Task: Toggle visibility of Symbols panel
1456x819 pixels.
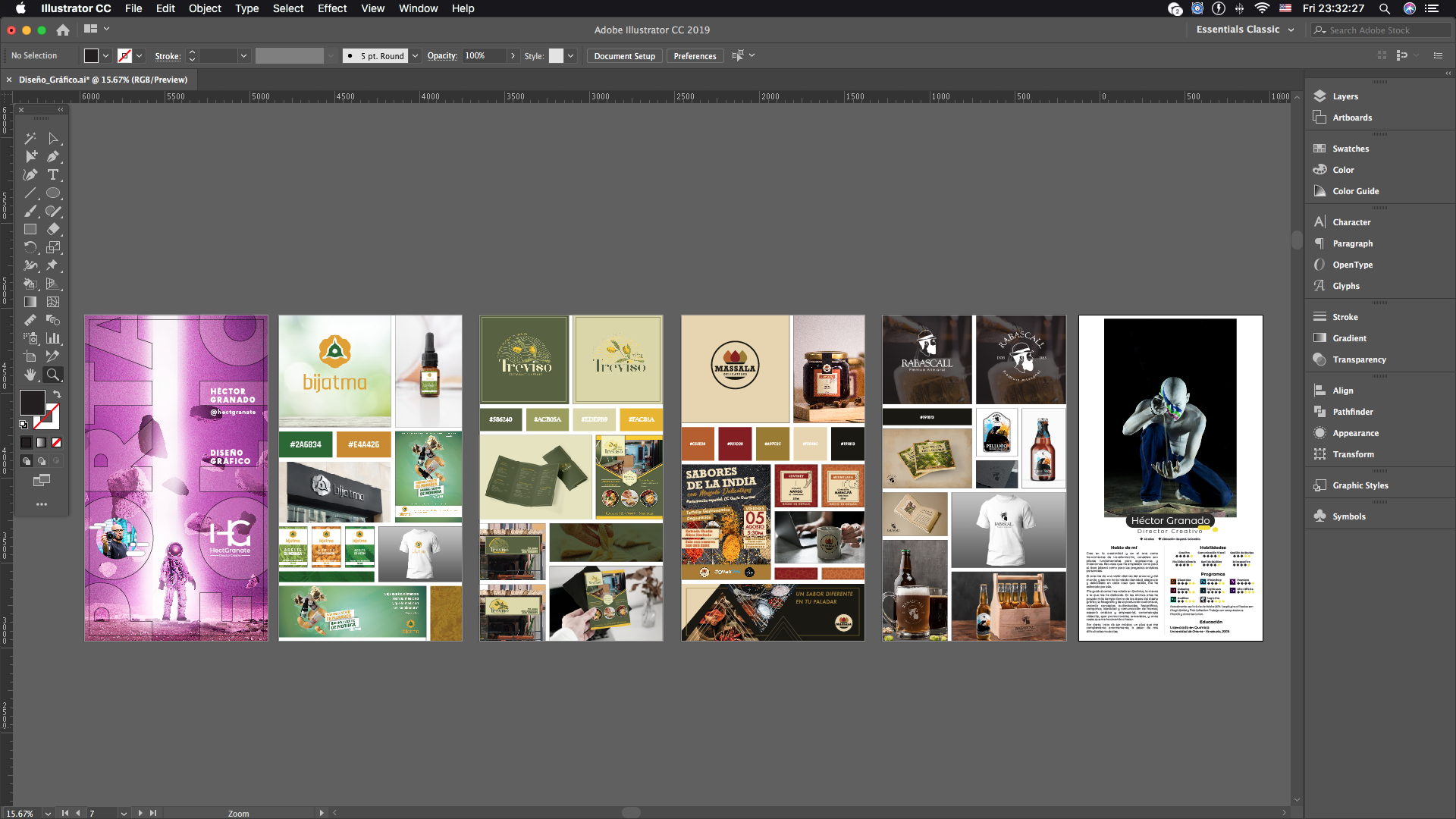Action: [x=1348, y=516]
